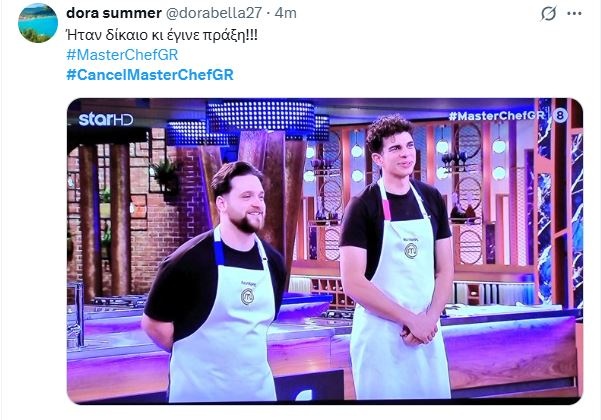Click MasterChef logo on bearded man's apron
Image resolution: width=601 pixels, height=420 pixels.
click(x=248, y=297)
